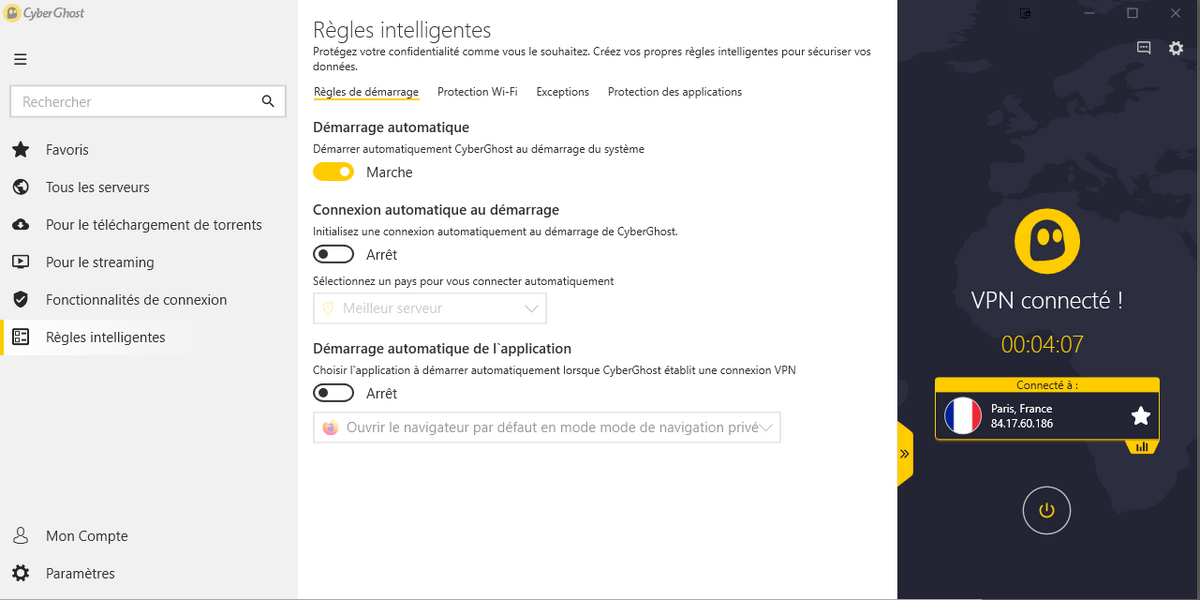The height and width of the screenshot is (600, 1200).
Task: Open Tous les serveurs globe icon
Action: [x=20, y=187]
